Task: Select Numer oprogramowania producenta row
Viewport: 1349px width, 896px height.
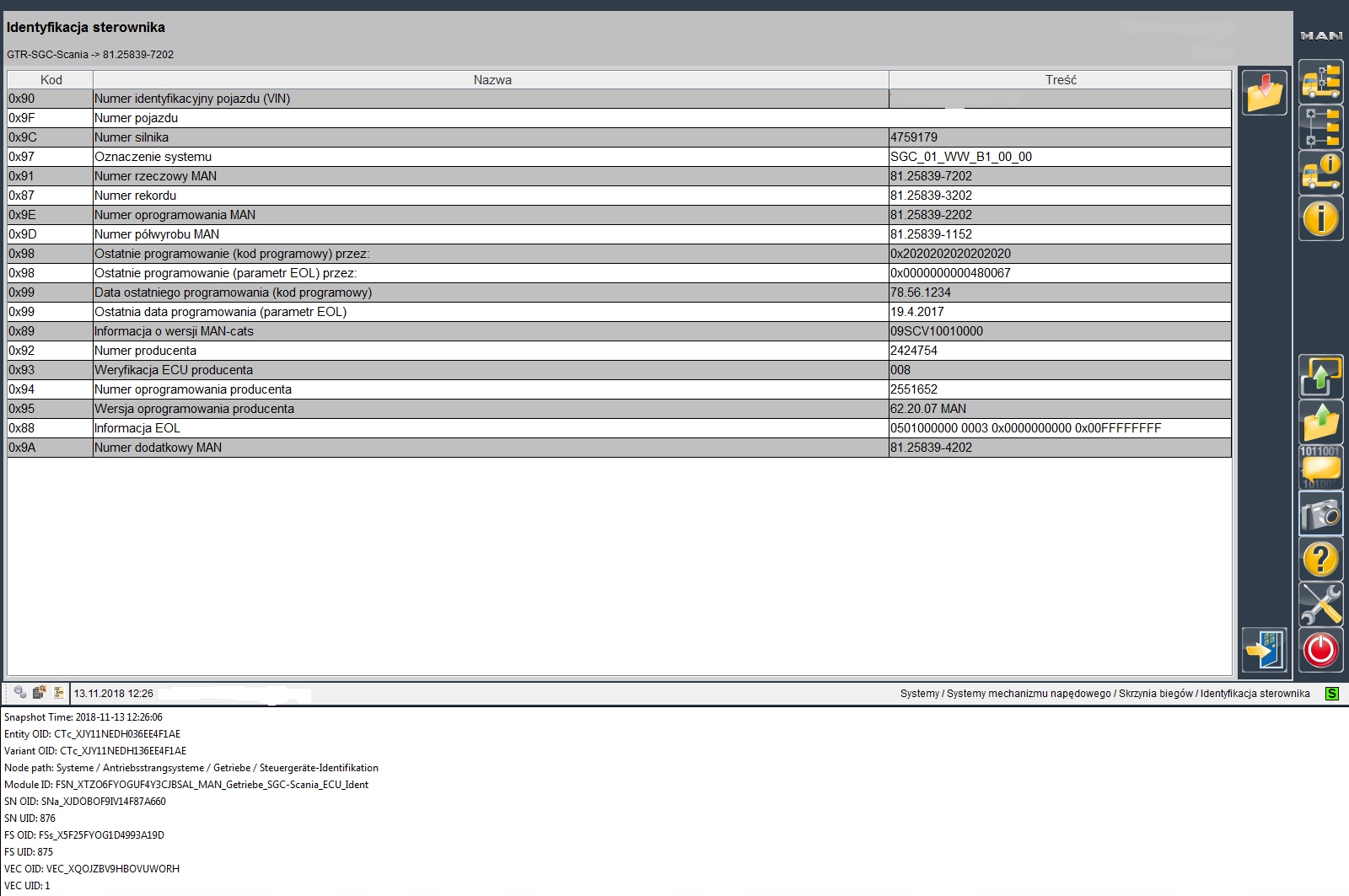Action: click(620, 389)
